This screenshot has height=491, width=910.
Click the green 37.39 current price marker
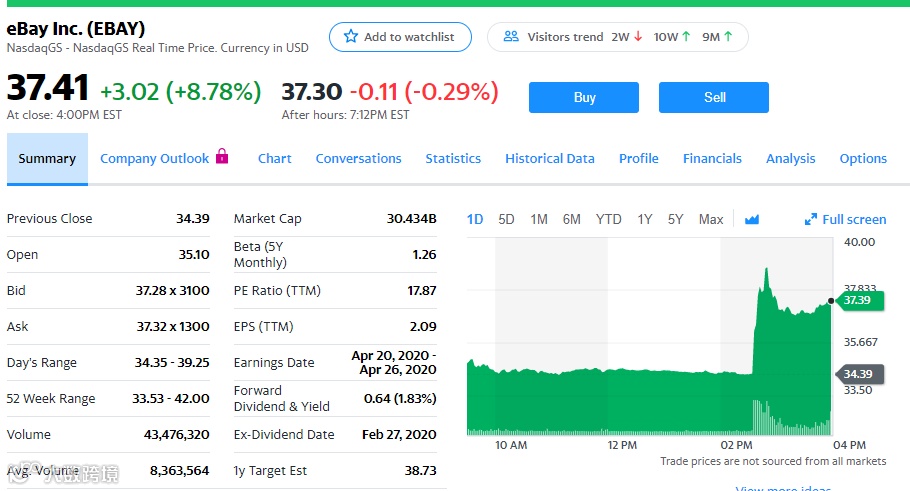(x=861, y=300)
